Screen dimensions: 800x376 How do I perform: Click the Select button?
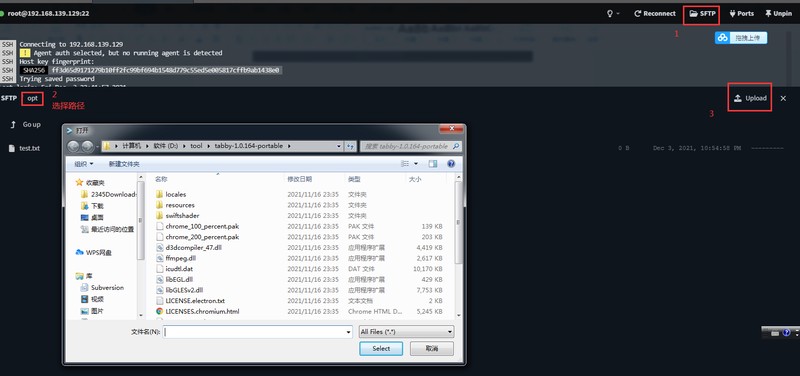tap(381, 348)
